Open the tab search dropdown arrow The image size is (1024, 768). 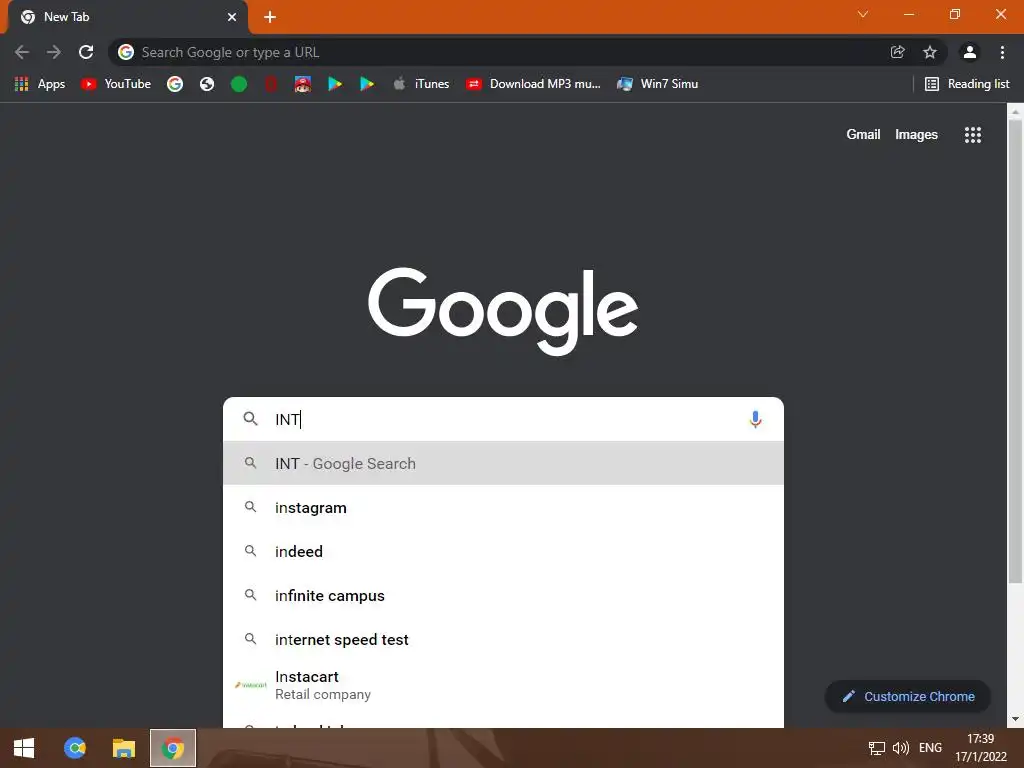click(x=863, y=14)
